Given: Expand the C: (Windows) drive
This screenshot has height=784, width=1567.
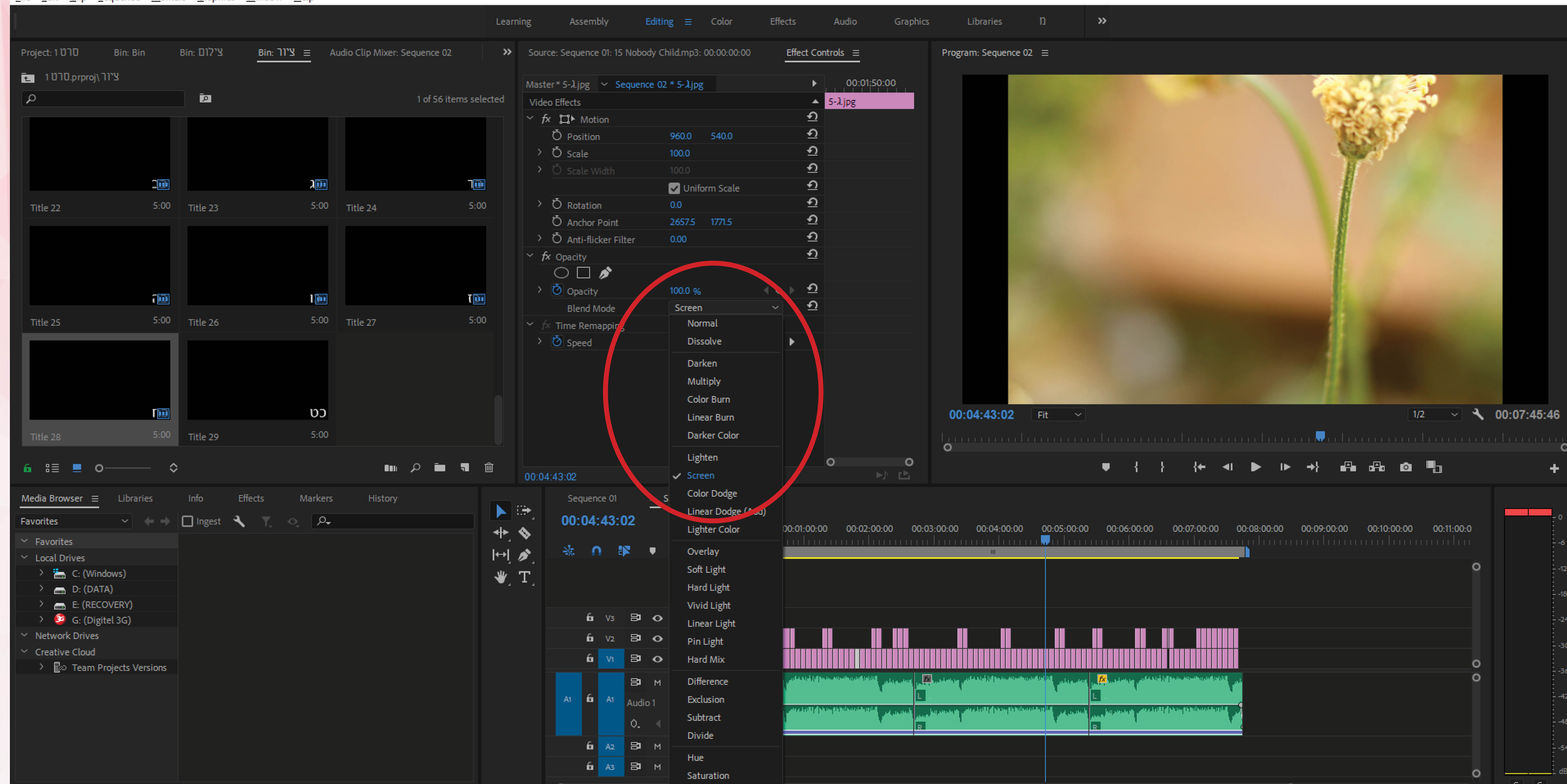Looking at the screenshot, I should 41,573.
